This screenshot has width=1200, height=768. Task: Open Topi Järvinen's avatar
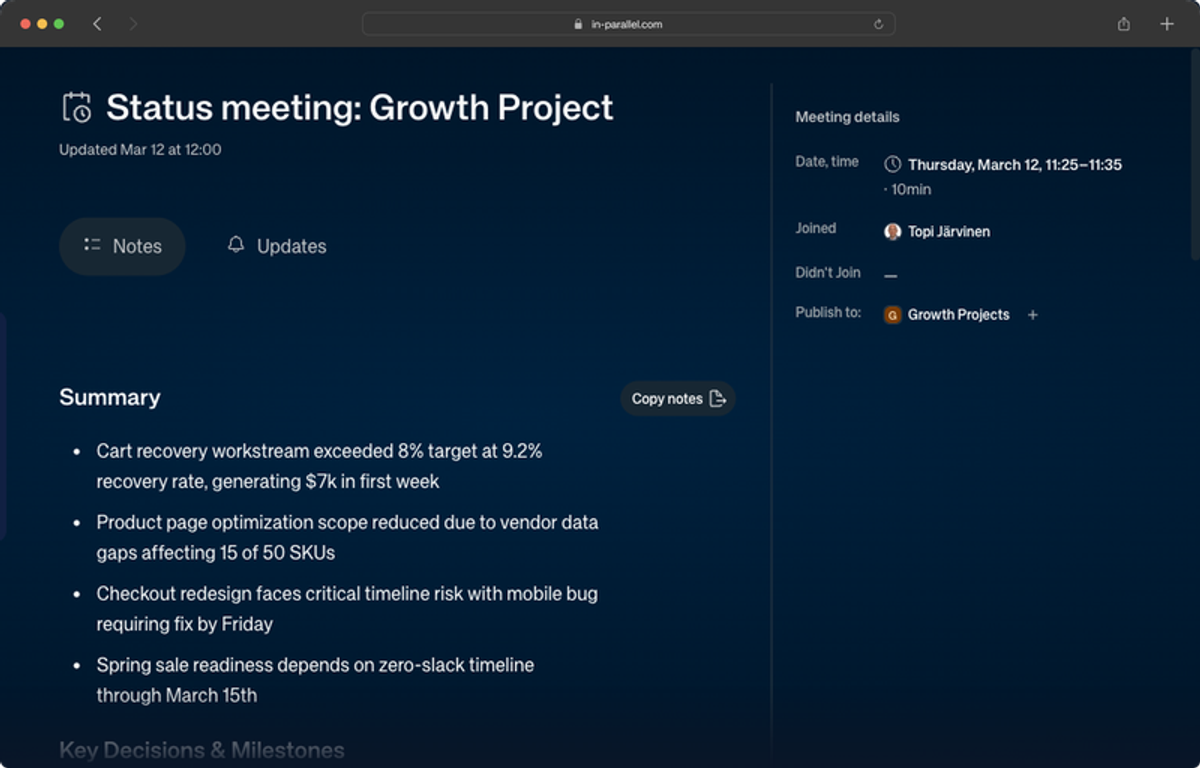point(893,231)
